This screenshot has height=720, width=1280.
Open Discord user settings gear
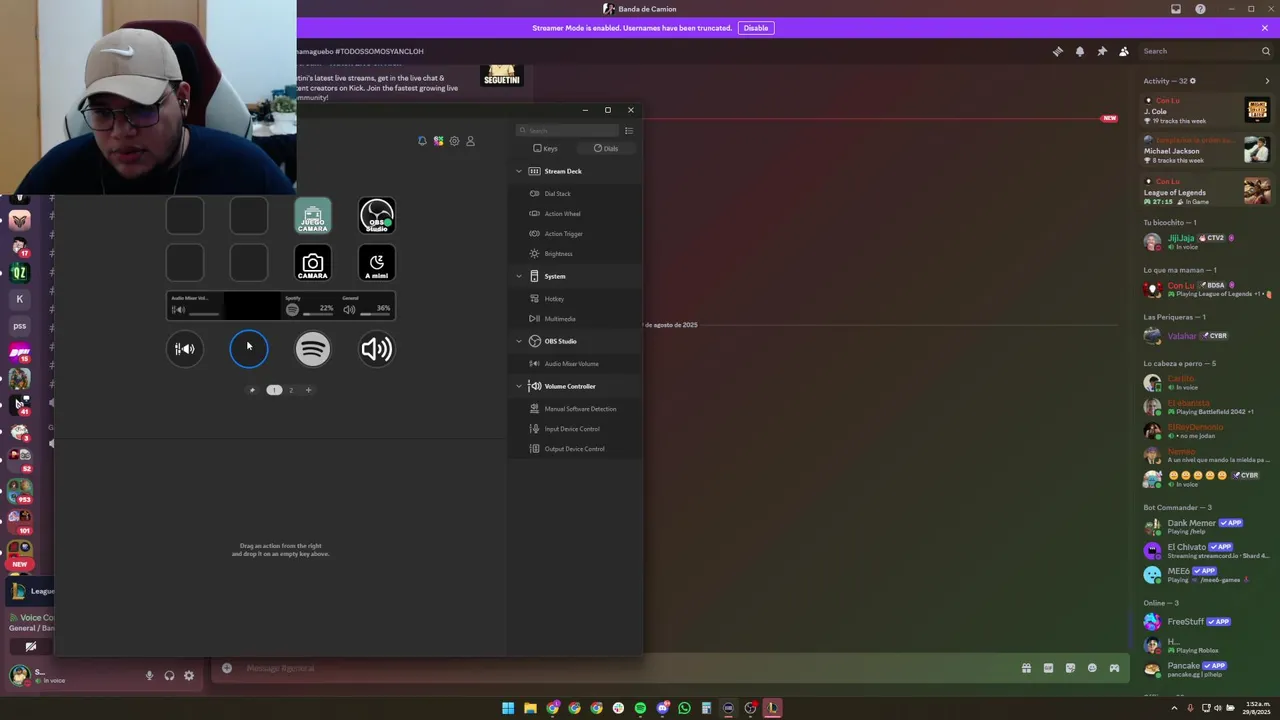coord(189,676)
